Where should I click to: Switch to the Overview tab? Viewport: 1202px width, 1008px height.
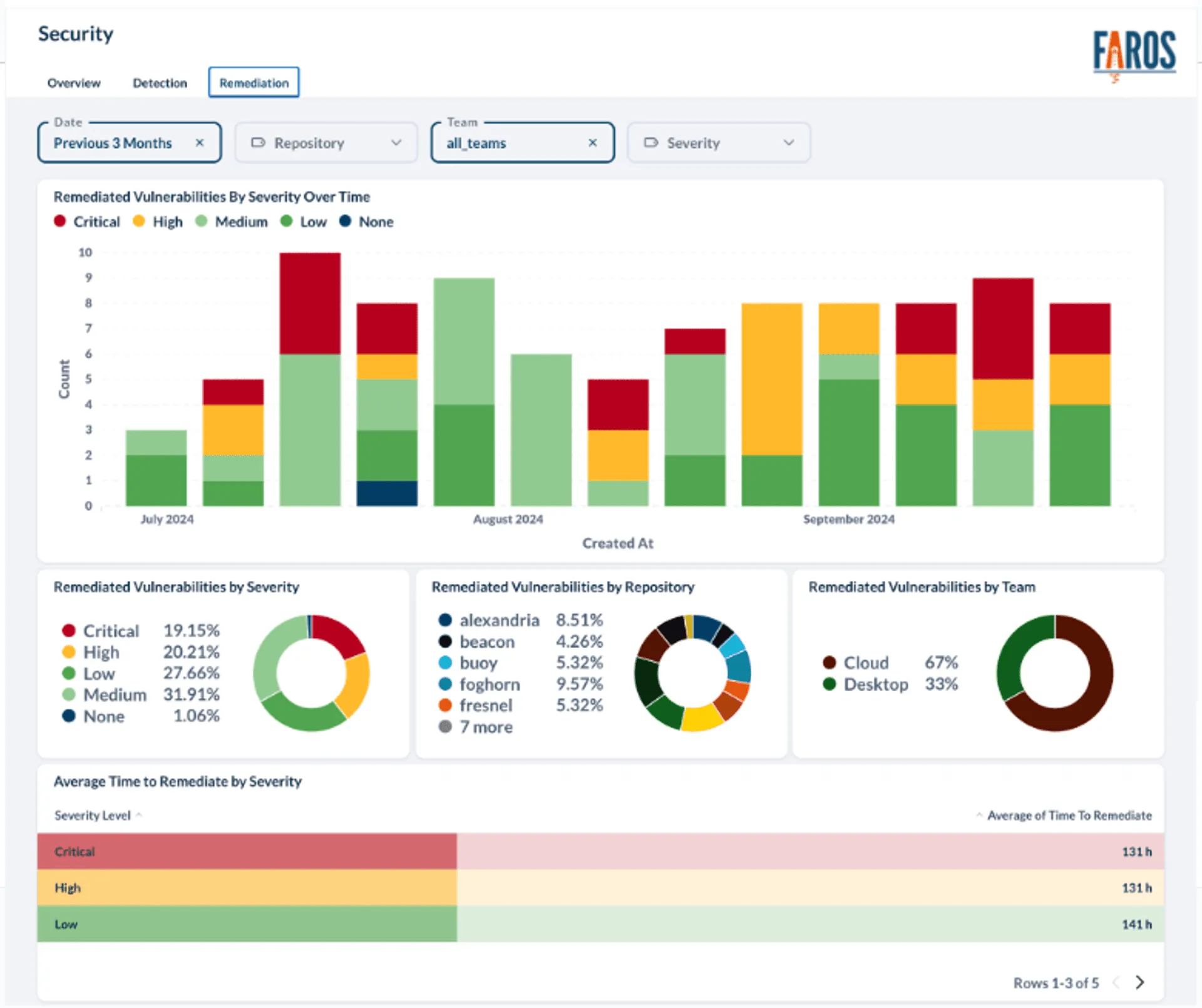(73, 82)
